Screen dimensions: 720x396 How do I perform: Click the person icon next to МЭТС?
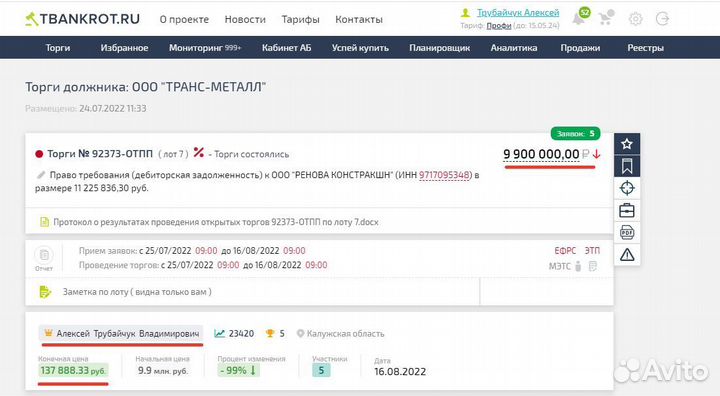point(578,266)
